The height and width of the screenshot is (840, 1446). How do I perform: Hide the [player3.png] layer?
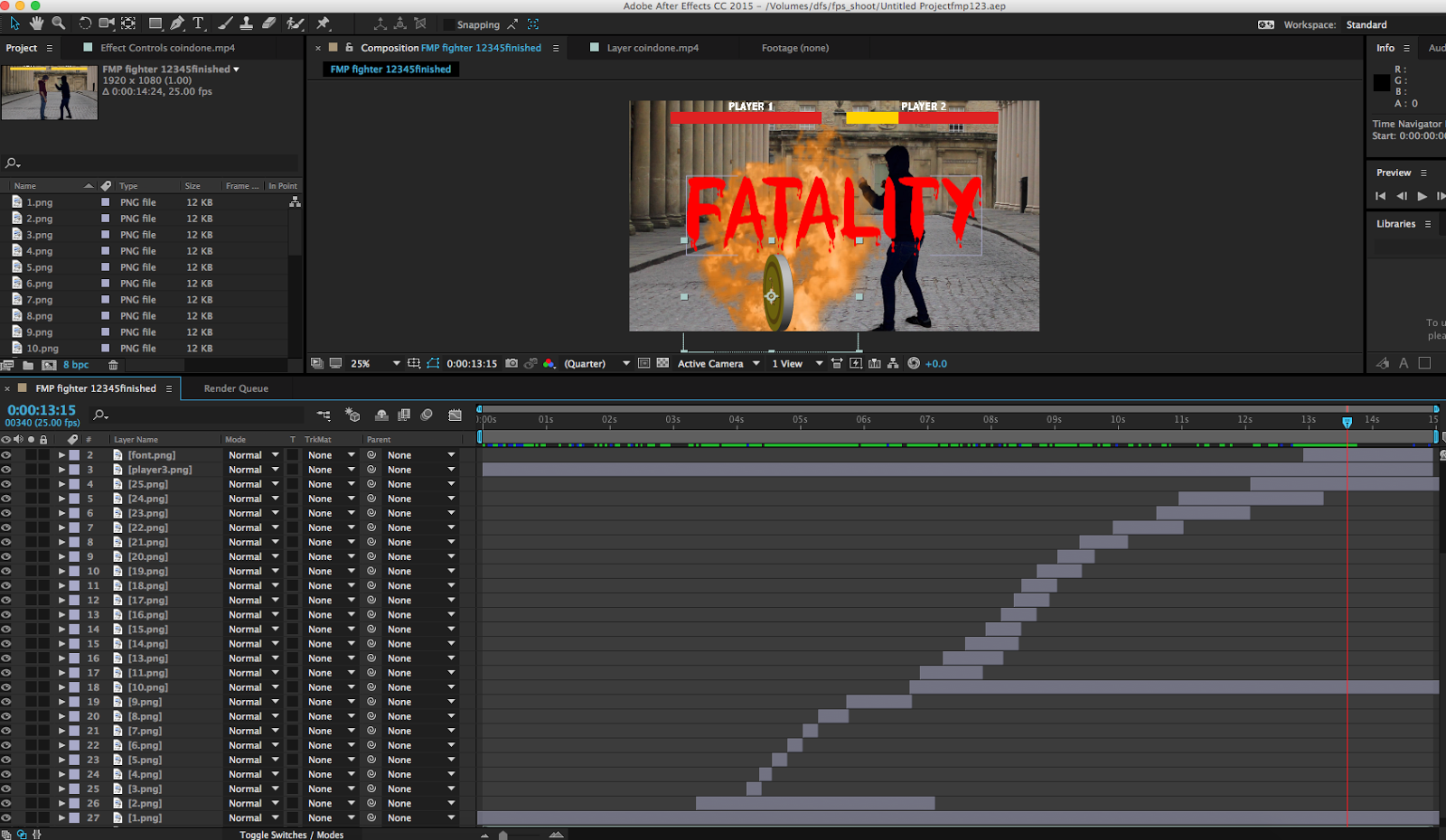click(x=6, y=470)
